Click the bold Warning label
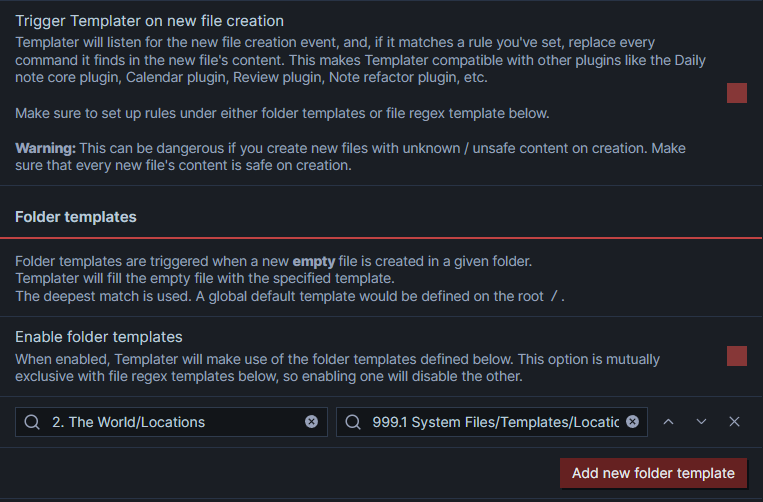Screen dimensions: 763x502 click(45, 148)
